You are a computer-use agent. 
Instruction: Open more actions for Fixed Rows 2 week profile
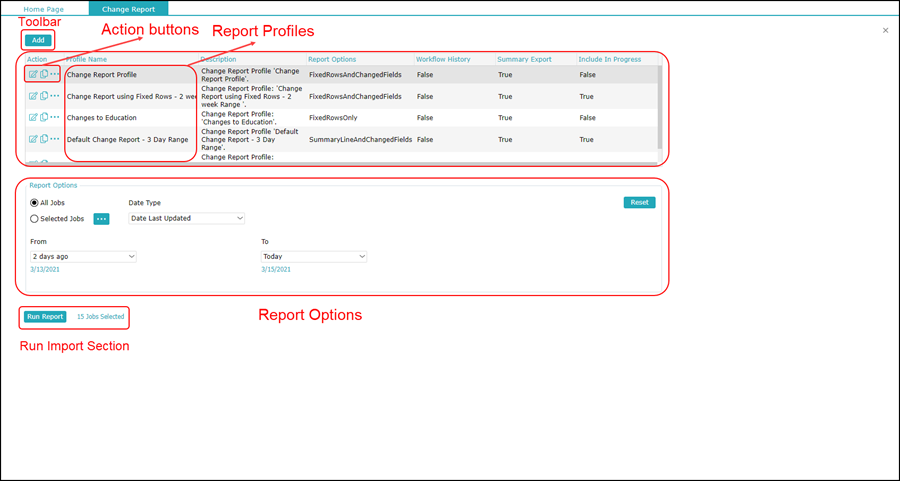pyautogui.click(x=55, y=96)
